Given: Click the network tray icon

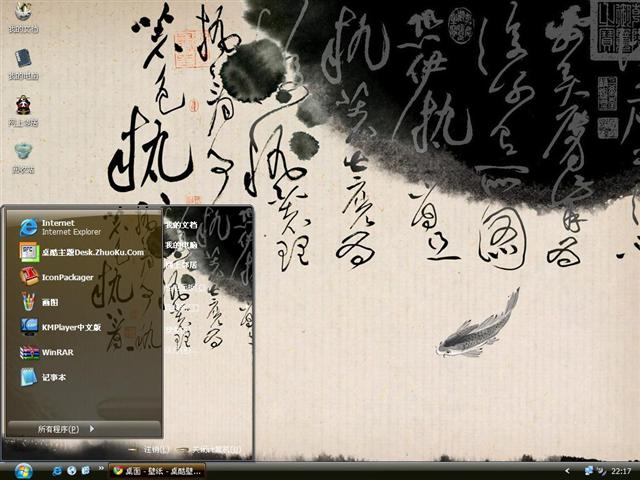Looking at the screenshot, I should pyautogui.click(x=589, y=471).
